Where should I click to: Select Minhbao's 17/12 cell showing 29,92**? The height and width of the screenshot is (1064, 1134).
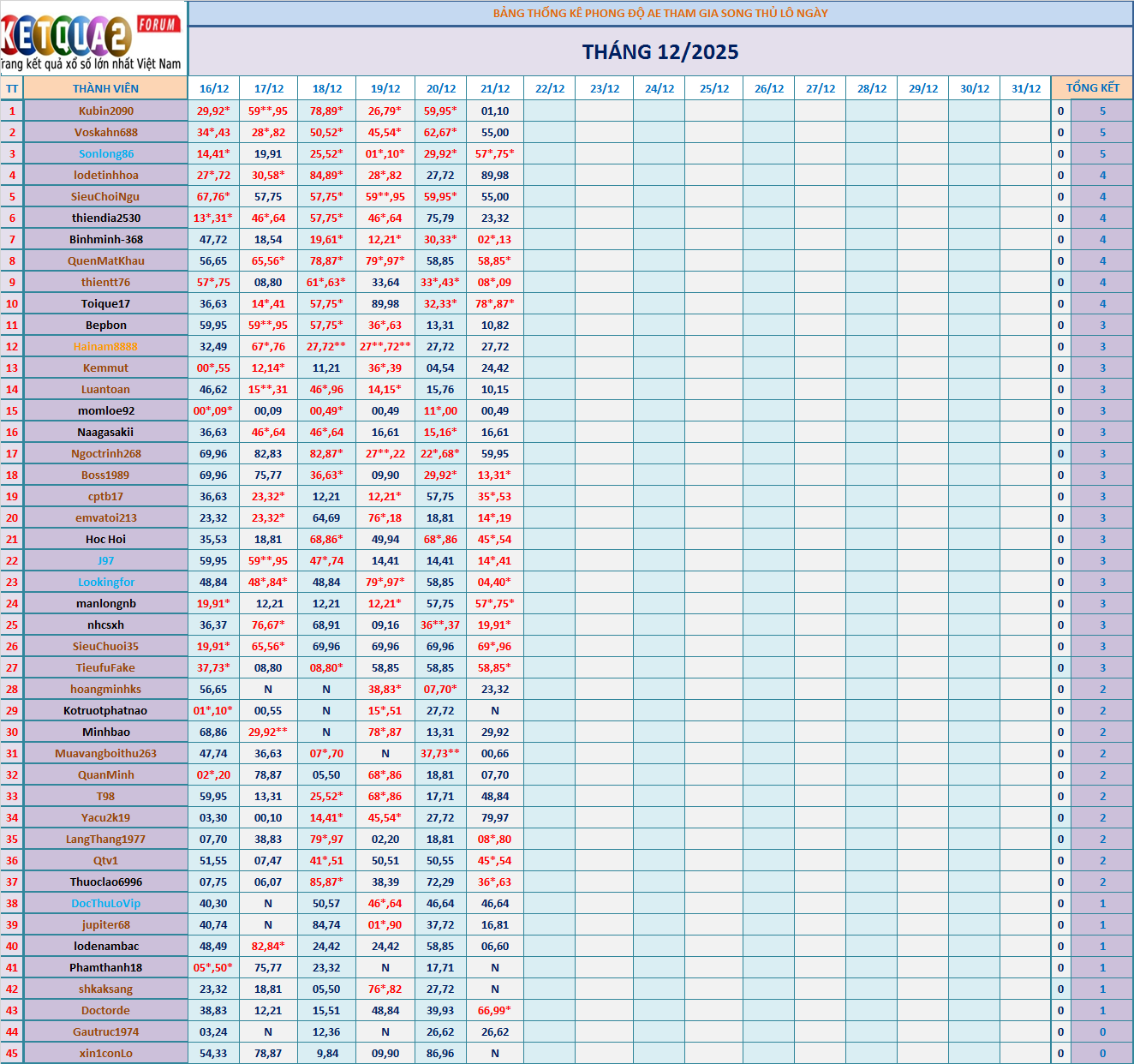point(268,732)
